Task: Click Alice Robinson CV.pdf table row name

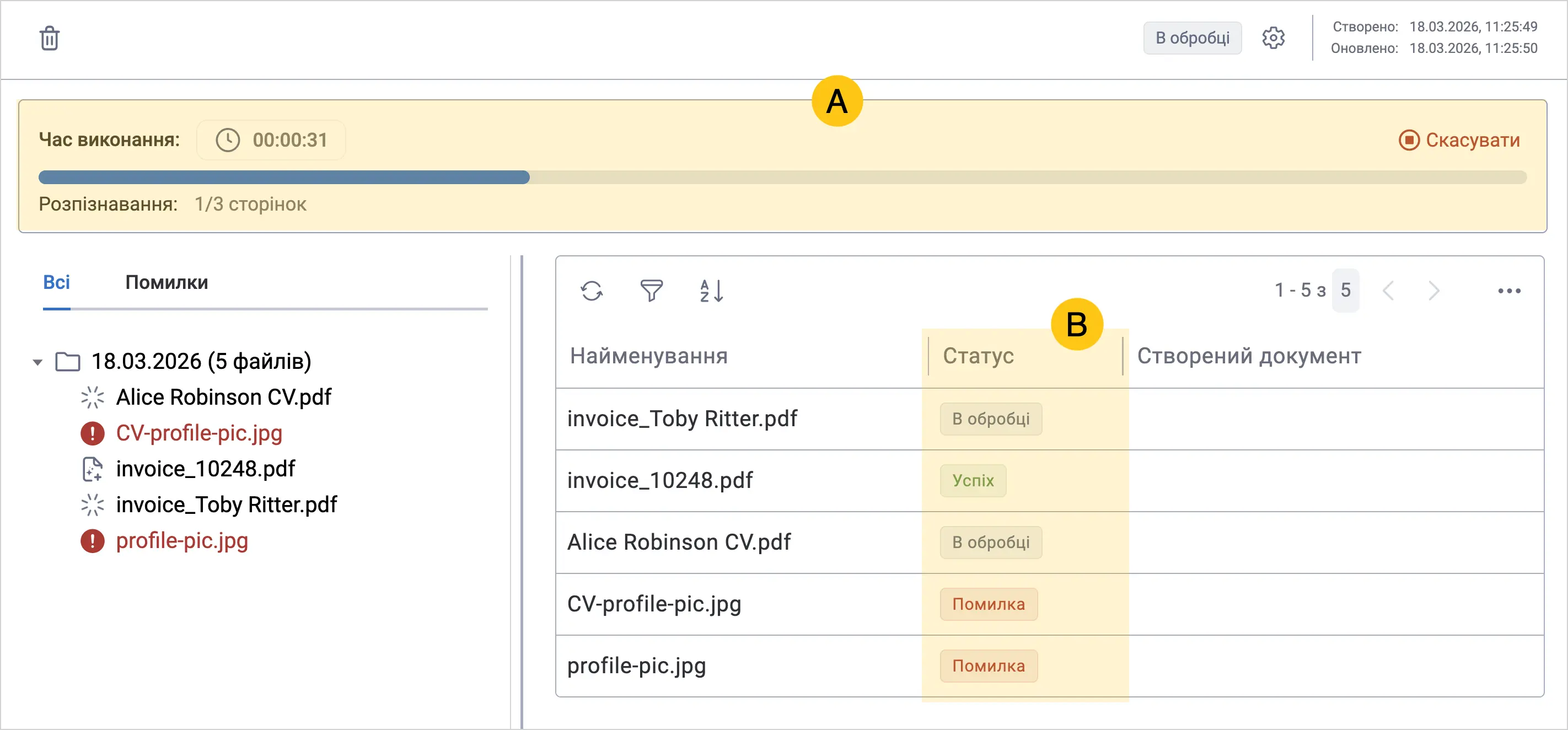Action: [679, 542]
